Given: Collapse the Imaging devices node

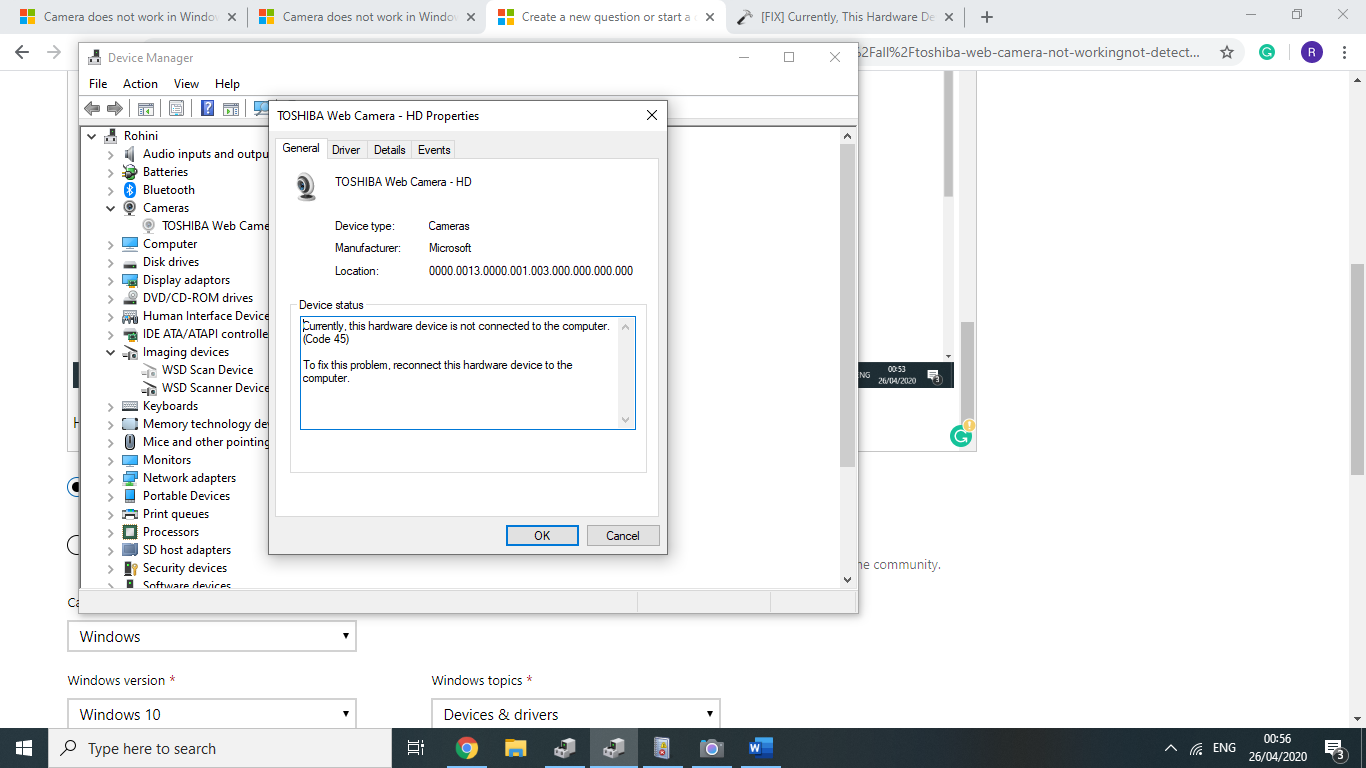Looking at the screenshot, I should click(111, 352).
